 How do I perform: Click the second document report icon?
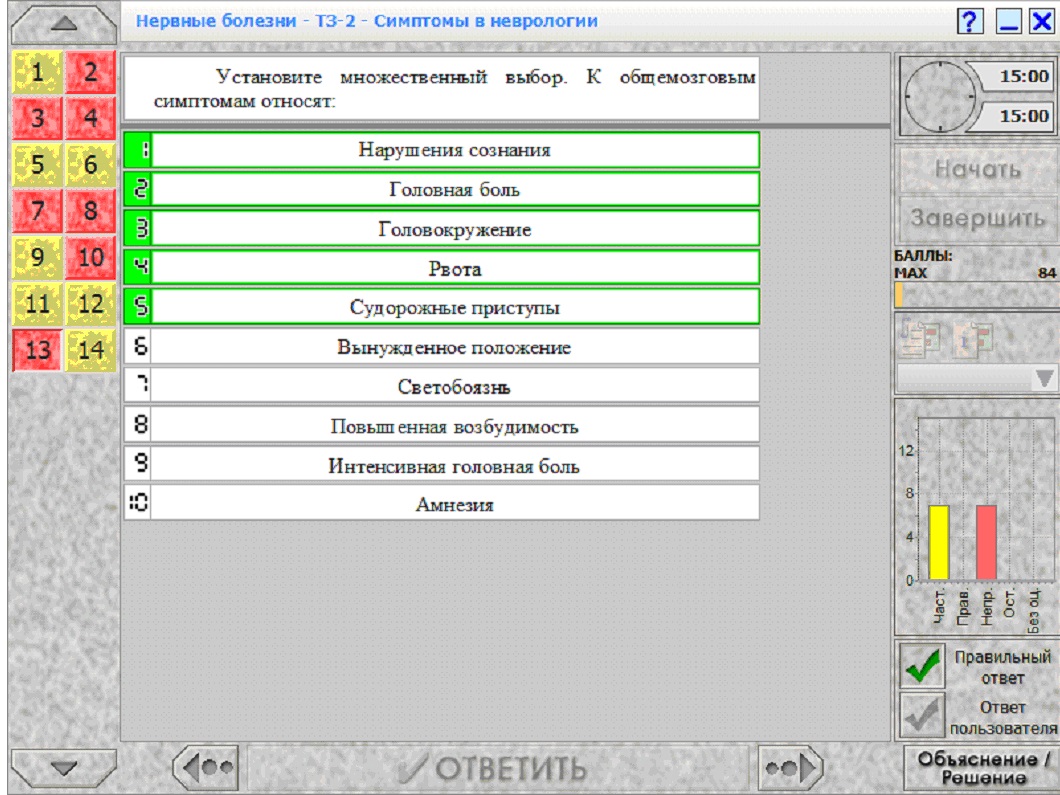point(973,337)
